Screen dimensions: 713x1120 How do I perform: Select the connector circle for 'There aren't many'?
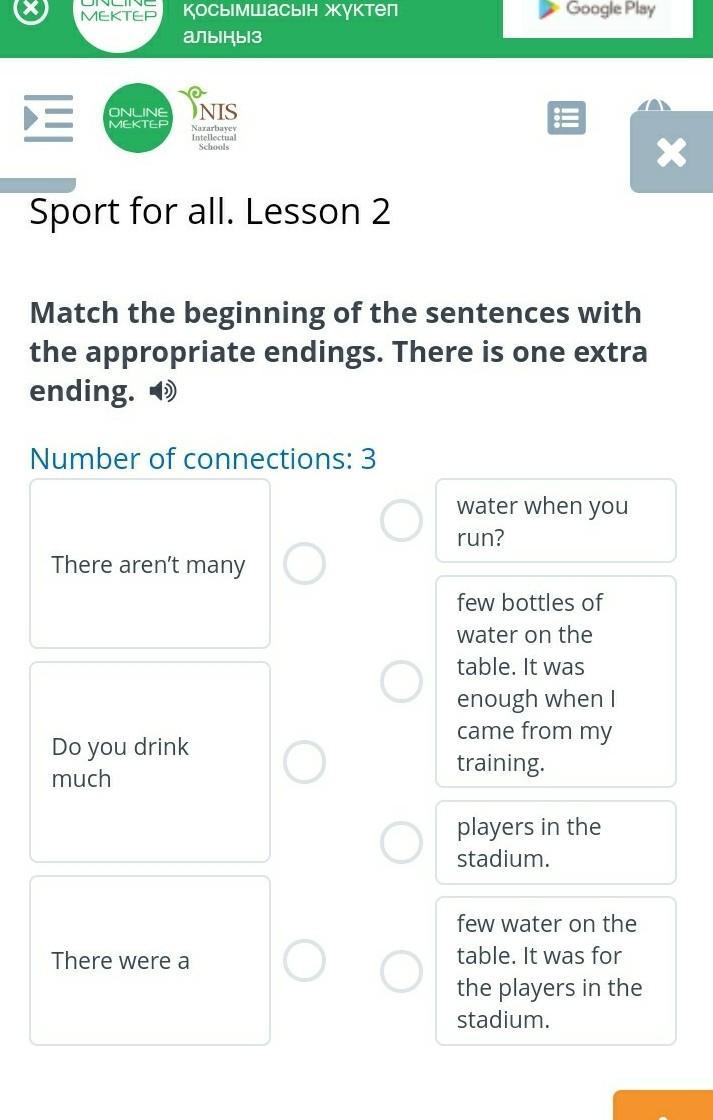pyautogui.click(x=304, y=564)
